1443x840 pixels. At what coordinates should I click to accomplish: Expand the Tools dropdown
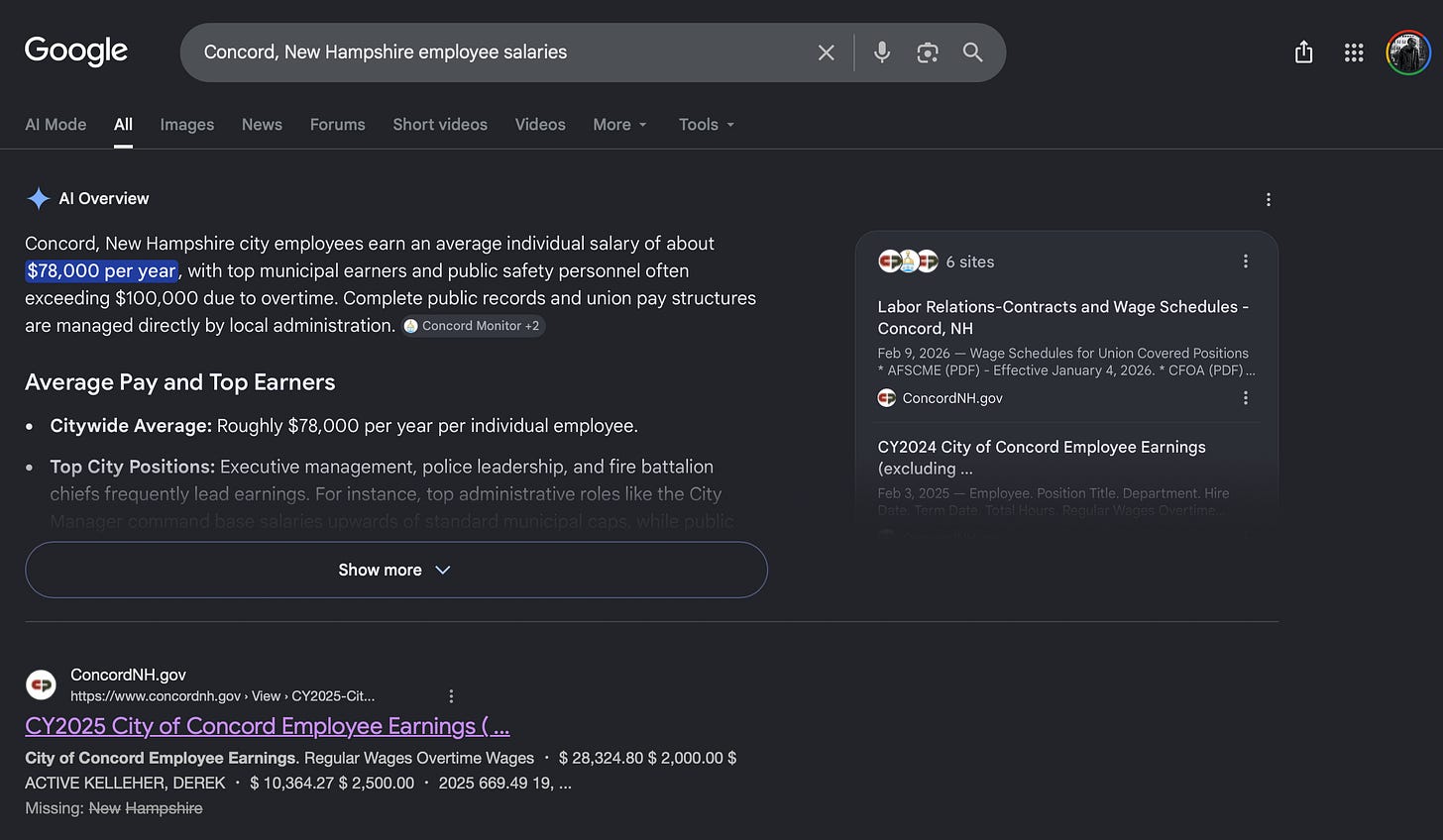click(x=707, y=125)
